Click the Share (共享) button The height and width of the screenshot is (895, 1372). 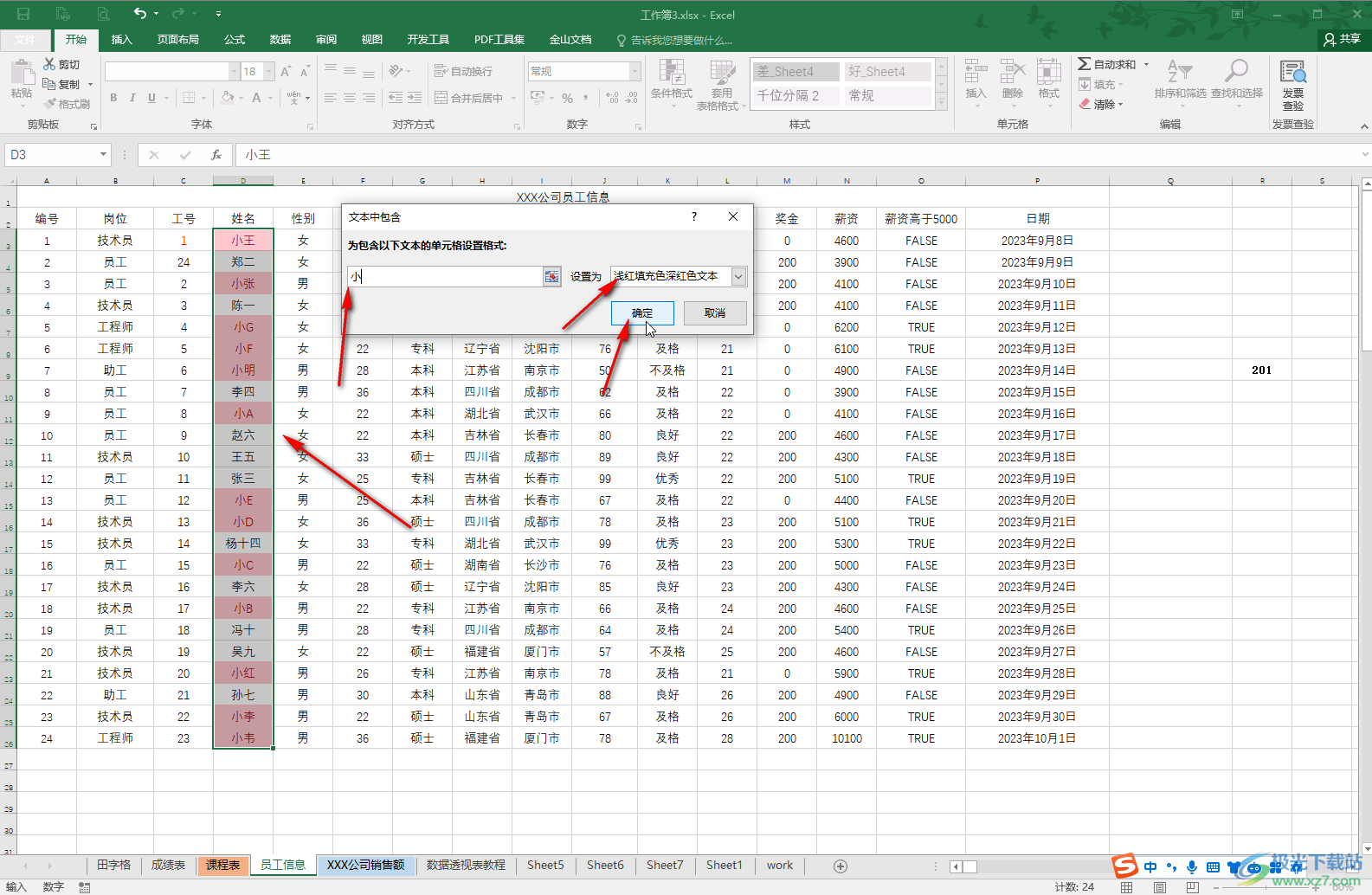[1343, 39]
